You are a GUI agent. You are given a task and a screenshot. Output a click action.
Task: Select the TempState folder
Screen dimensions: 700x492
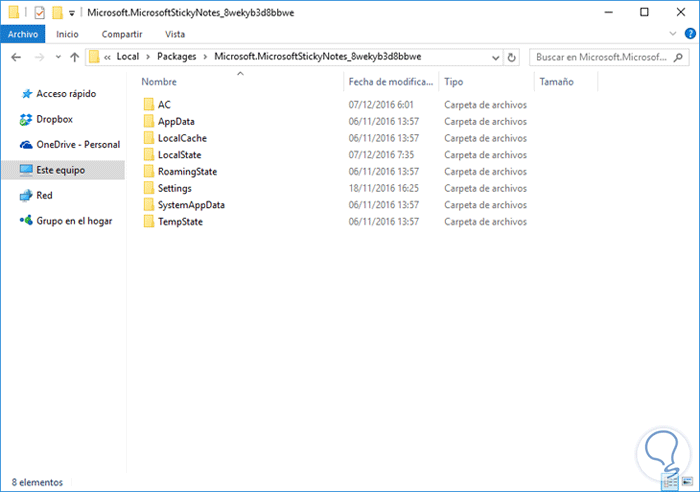(x=180, y=222)
